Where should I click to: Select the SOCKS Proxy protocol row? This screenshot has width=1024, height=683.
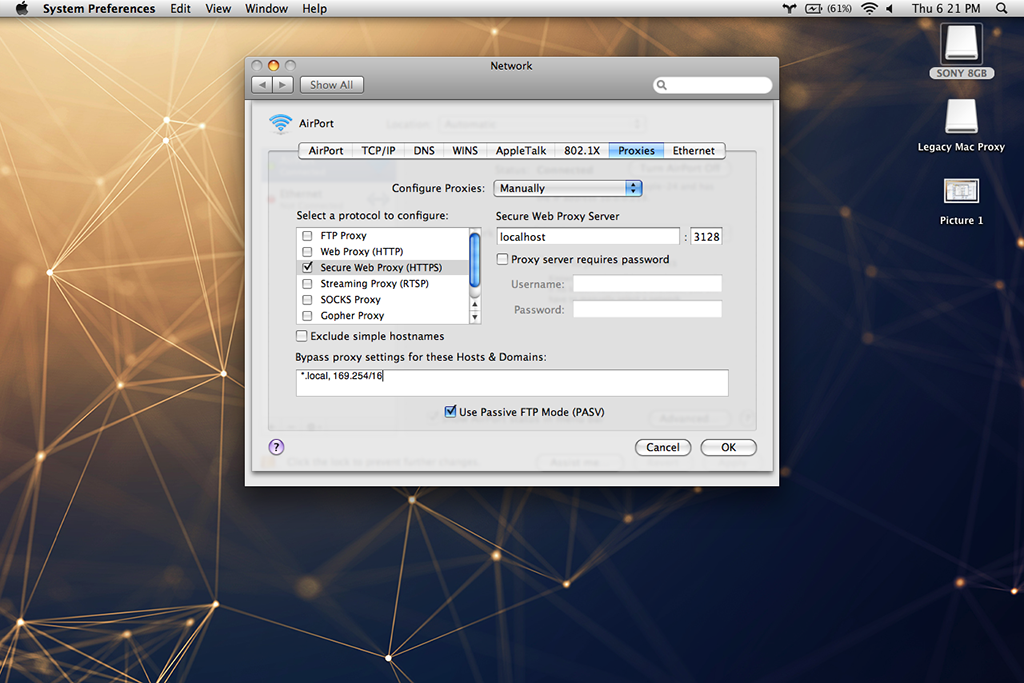click(x=383, y=300)
